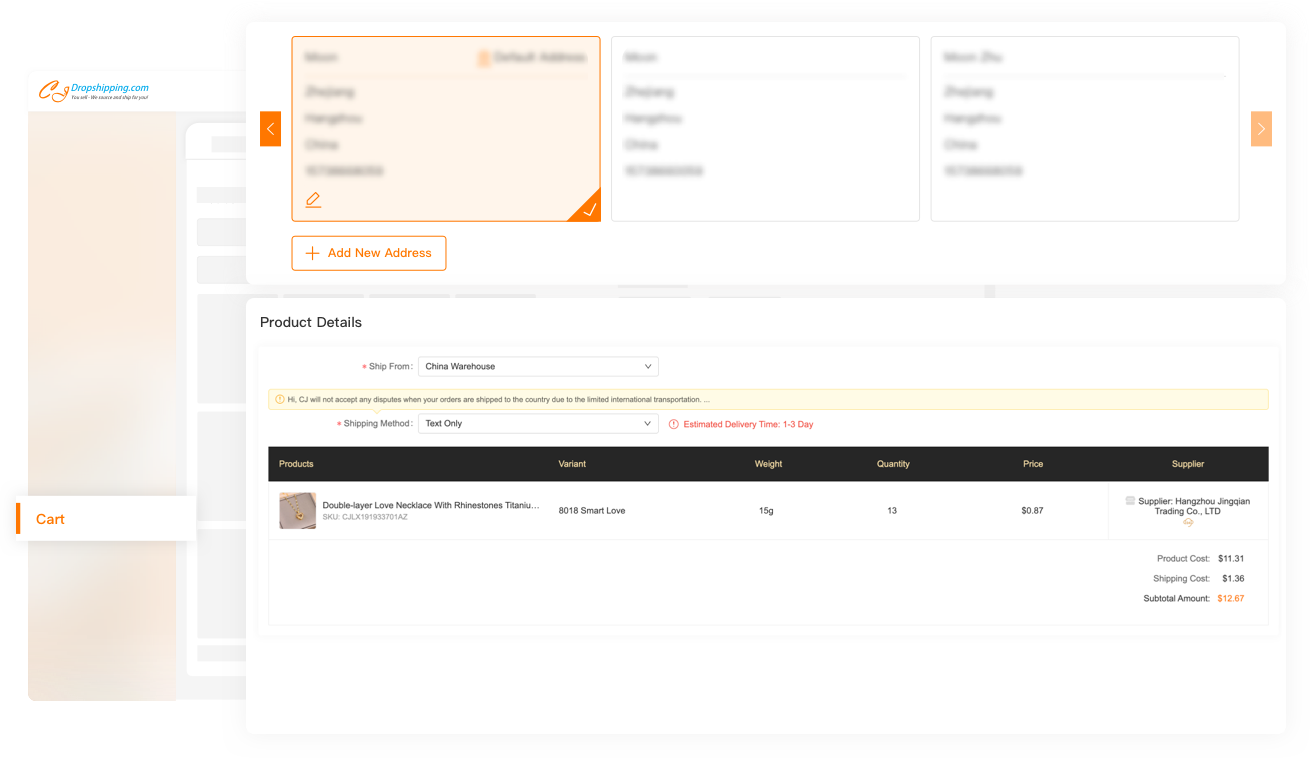Click the orange icon below supplier name
Image resolution: width=1310 pixels, height=758 pixels.
1188,522
